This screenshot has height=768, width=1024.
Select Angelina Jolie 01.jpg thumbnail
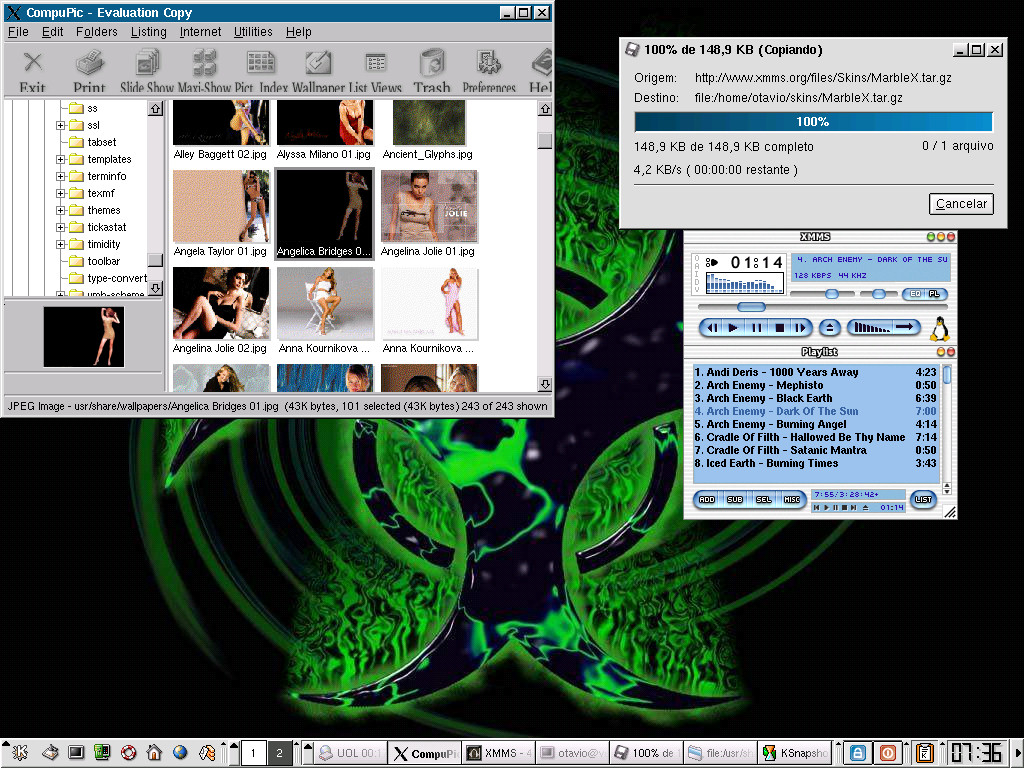429,206
